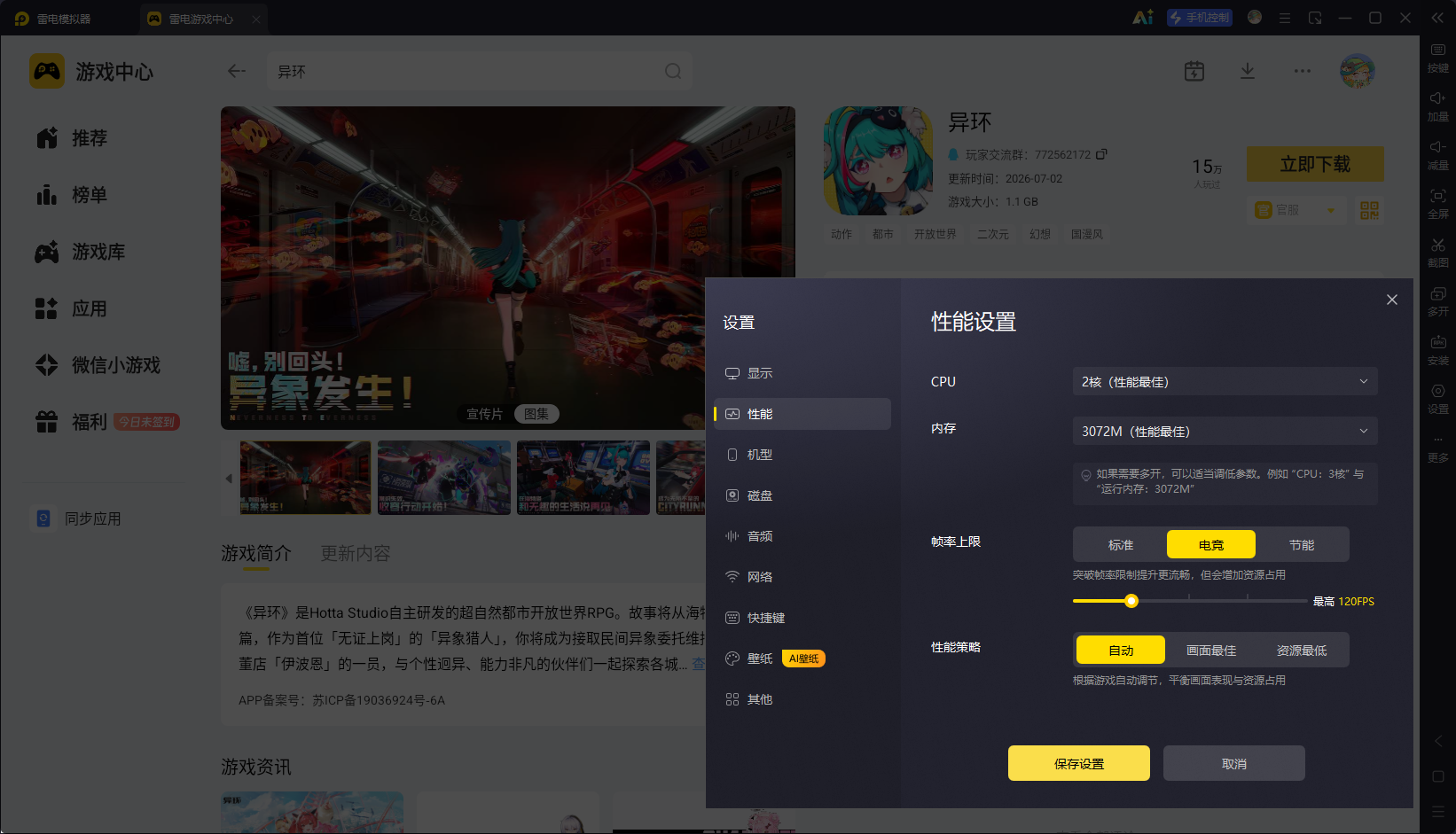The height and width of the screenshot is (834, 1456).
Task: Open the multi-instance 多开 icon
Action: pos(1437,293)
